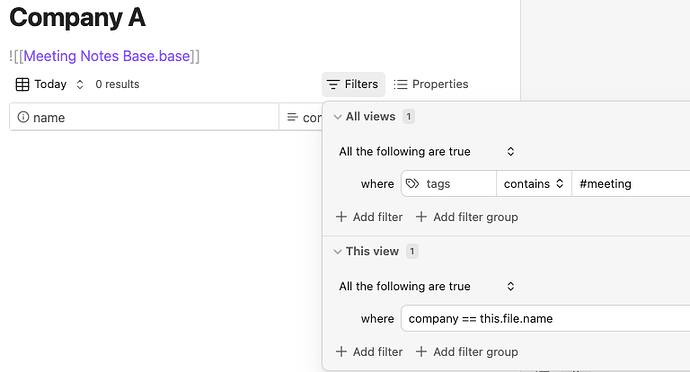Add filter group under This view
This screenshot has height=372, width=690.
click(x=467, y=352)
